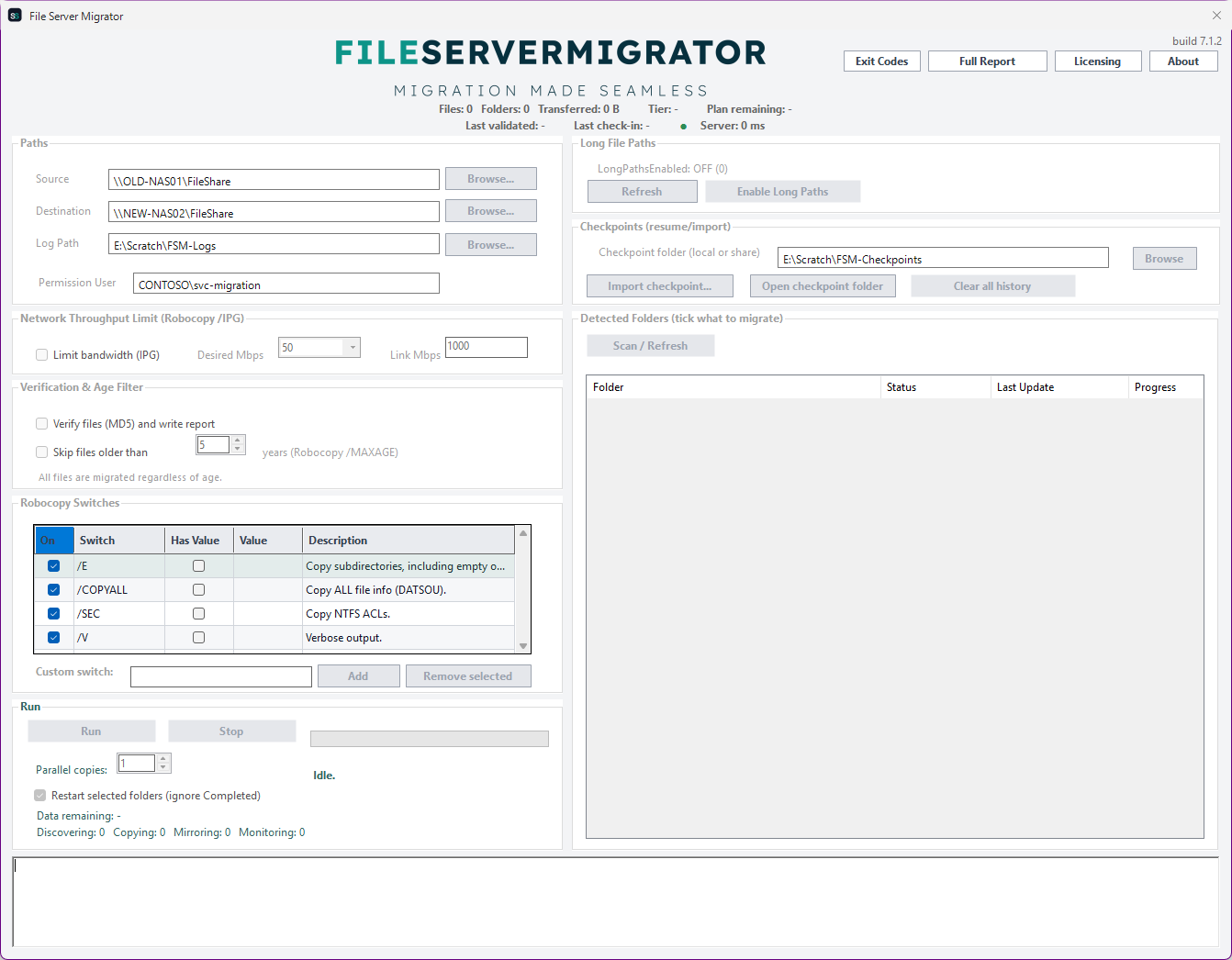This screenshot has width=1232, height=960.
Task: Click the Checkpoint folder path field
Action: click(943, 258)
